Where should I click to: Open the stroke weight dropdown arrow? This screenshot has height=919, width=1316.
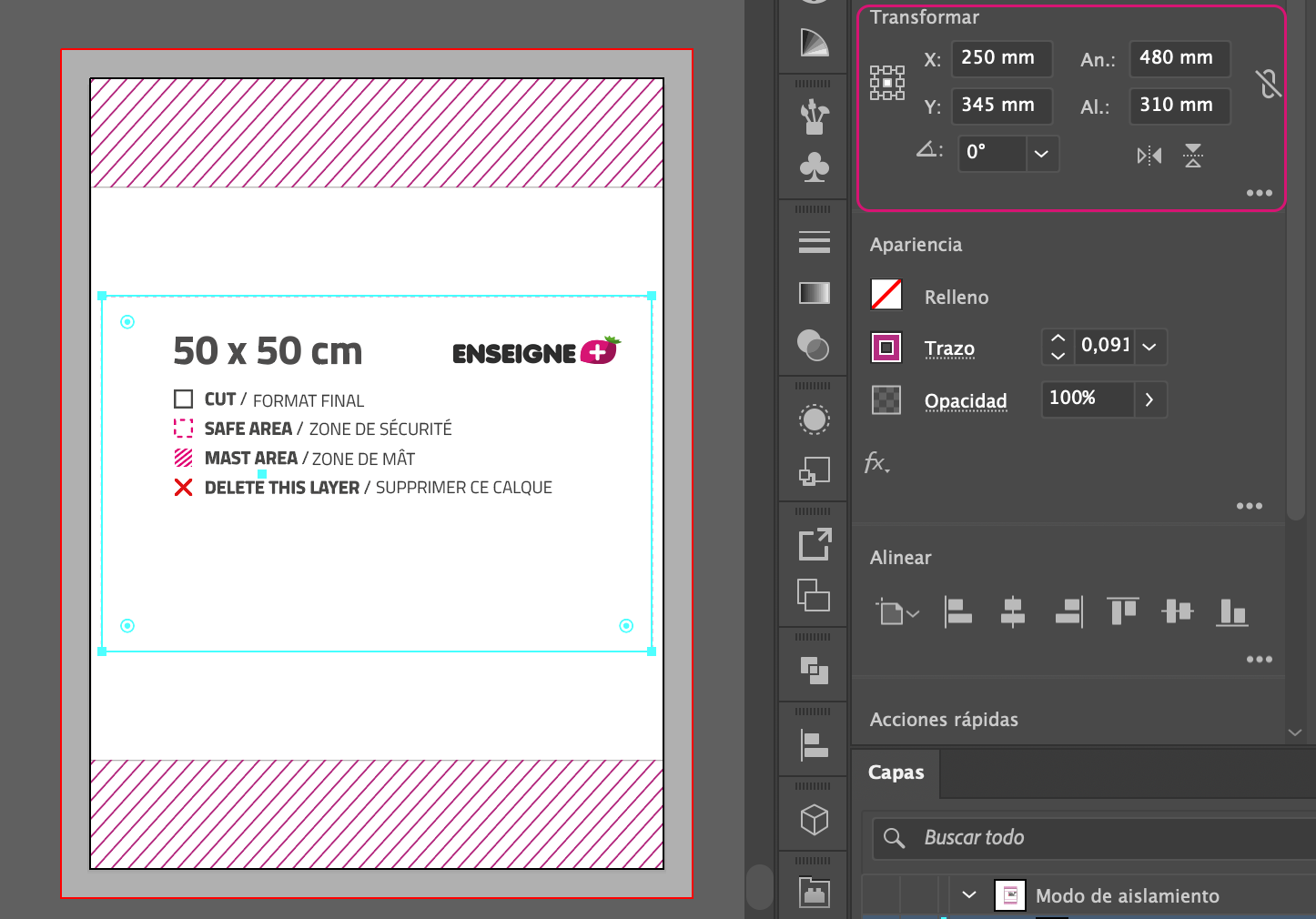pos(1149,347)
